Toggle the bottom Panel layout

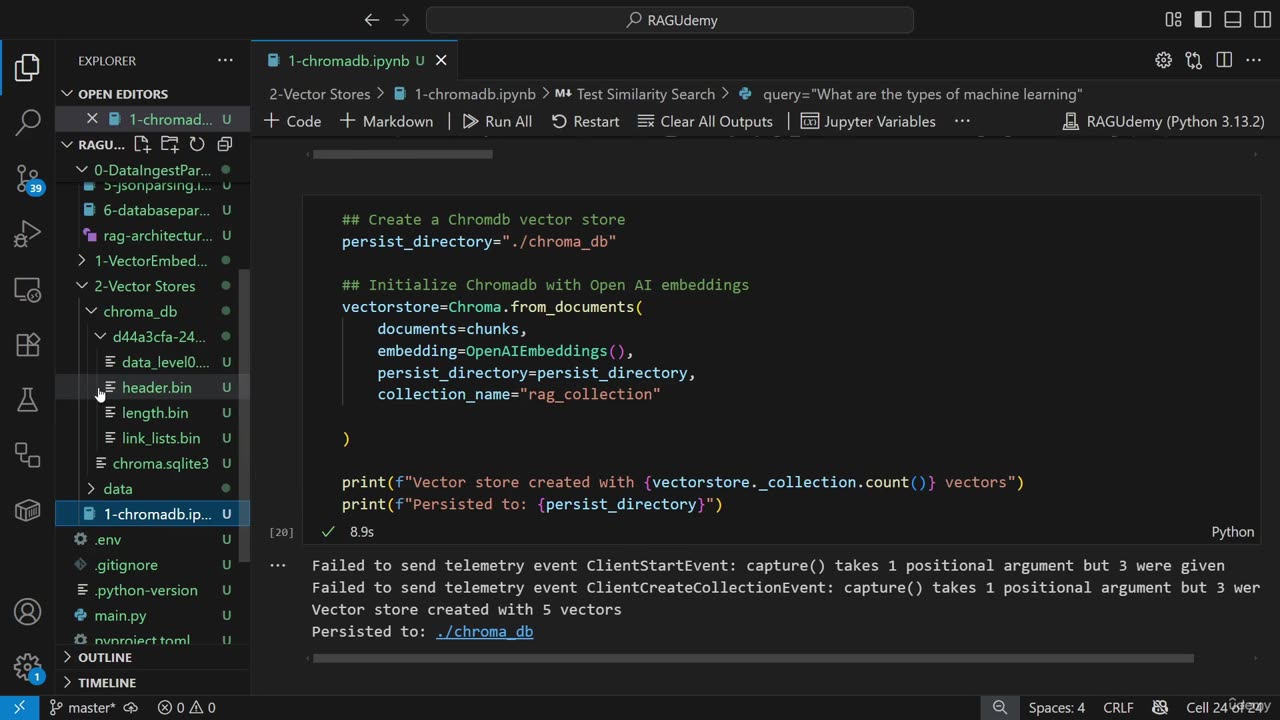1232,20
